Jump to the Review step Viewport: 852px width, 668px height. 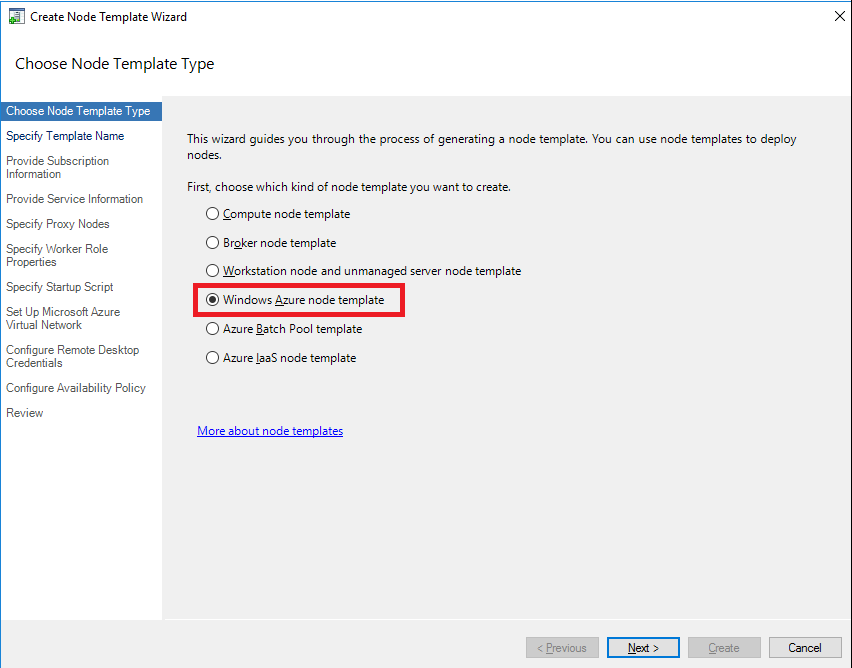click(24, 413)
